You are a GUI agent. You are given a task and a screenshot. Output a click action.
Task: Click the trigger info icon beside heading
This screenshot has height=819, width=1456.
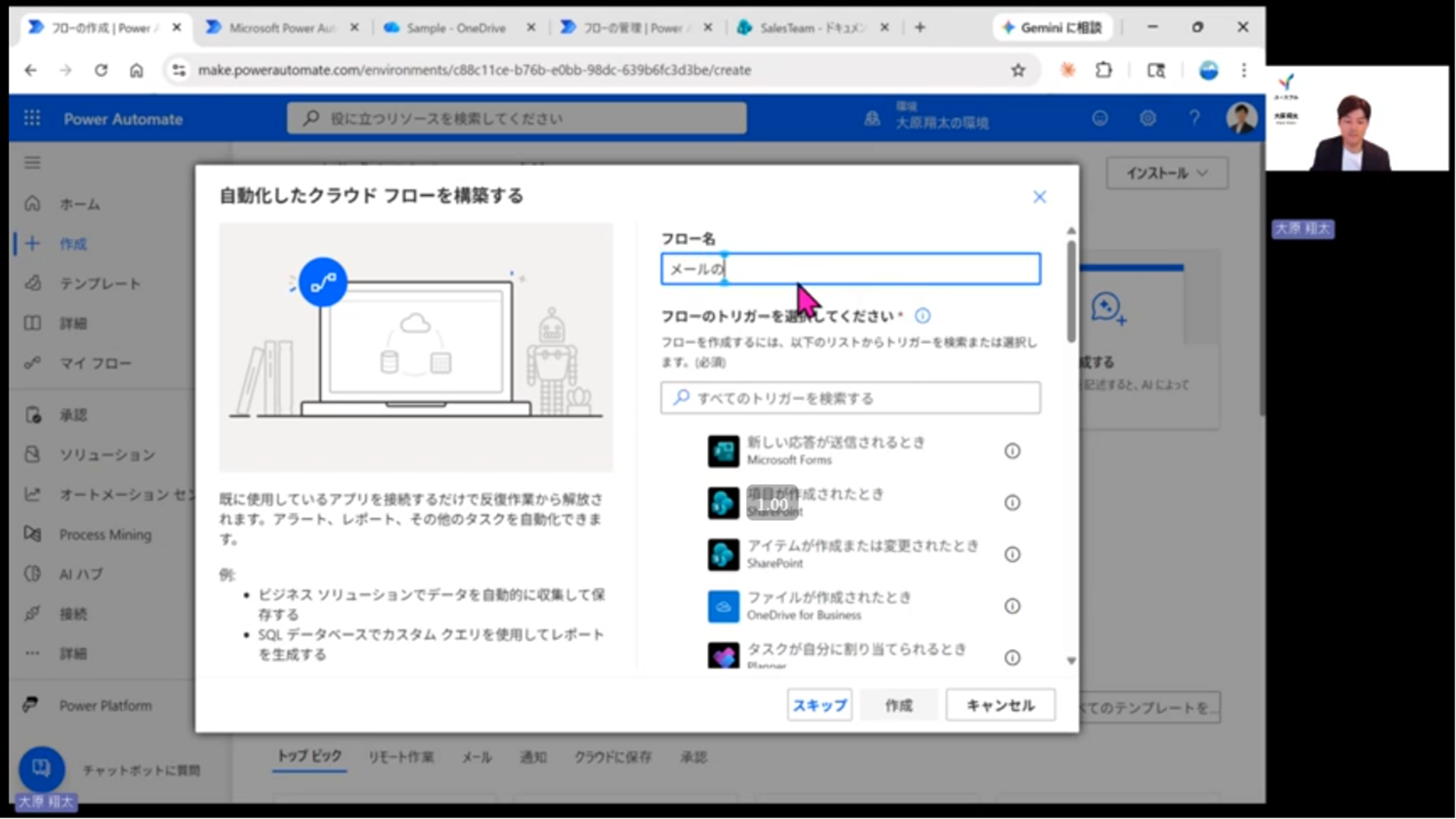(x=922, y=316)
